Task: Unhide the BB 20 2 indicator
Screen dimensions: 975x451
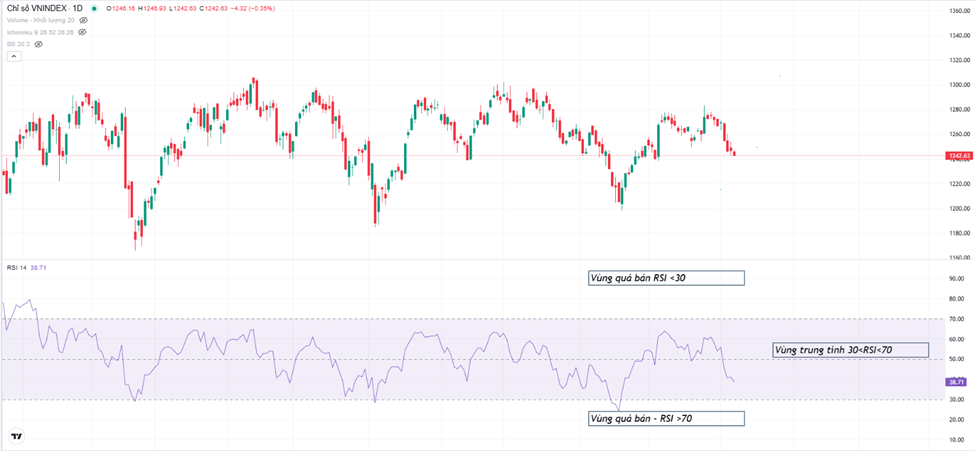Action: click(39, 44)
